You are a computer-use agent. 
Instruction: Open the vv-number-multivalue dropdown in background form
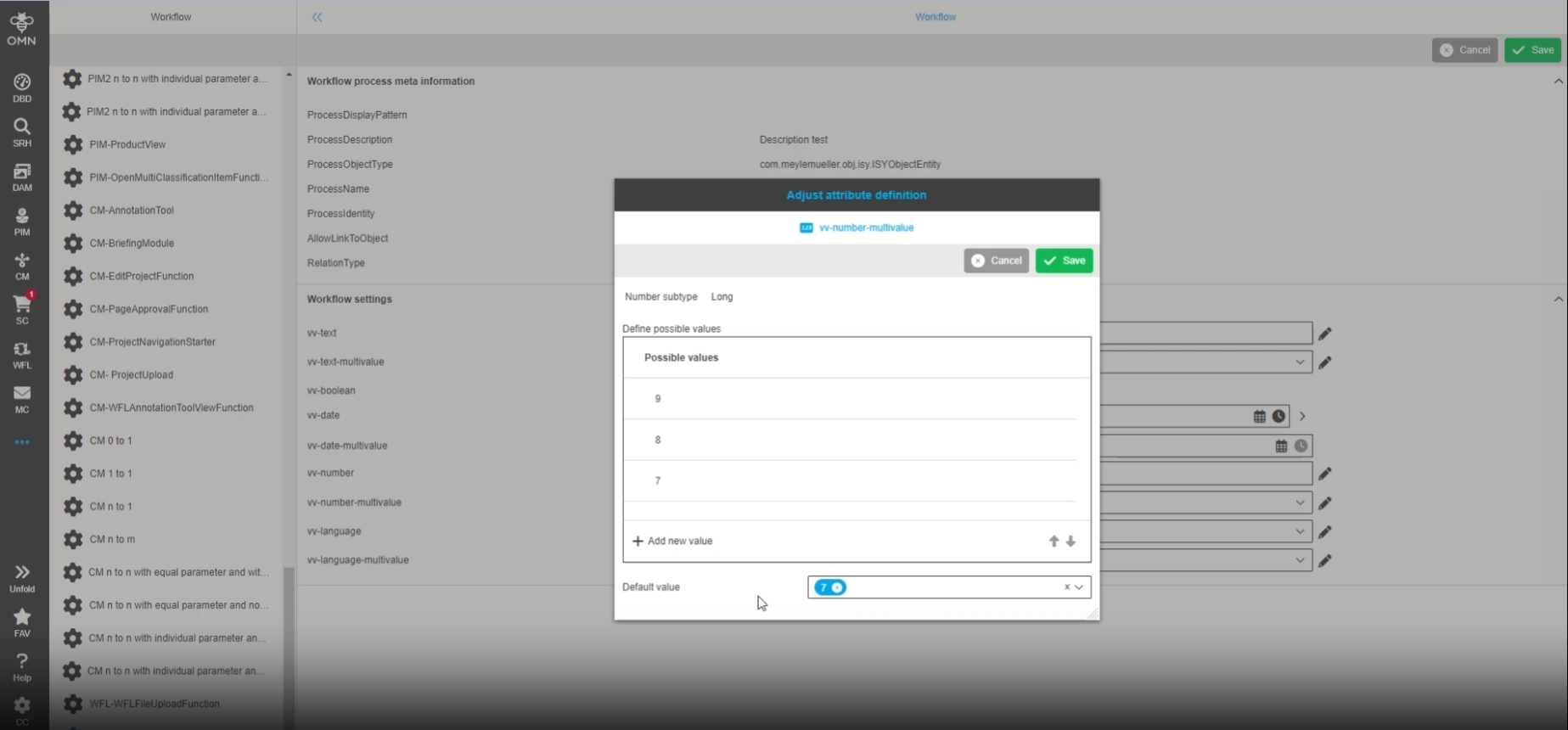pyautogui.click(x=1300, y=503)
